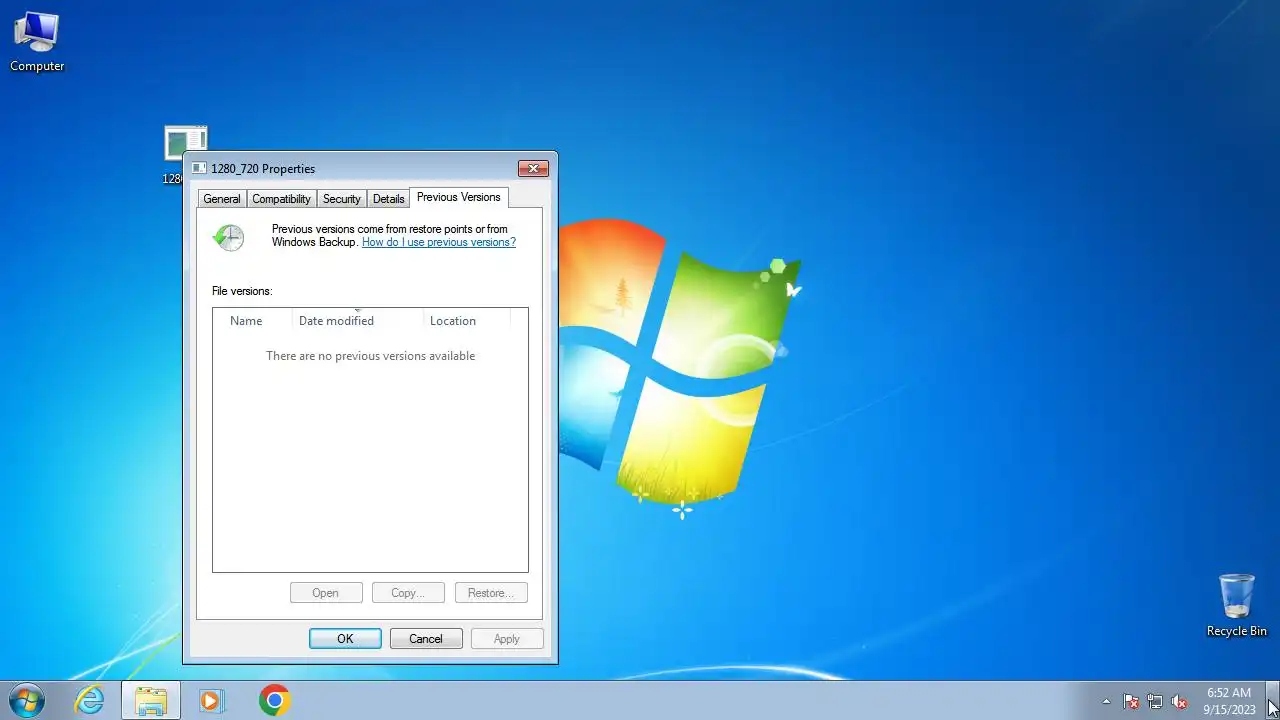Click the Show desktop strip at taskbar end
This screenshot has height=720, width=1280.
pos(1273,700)
